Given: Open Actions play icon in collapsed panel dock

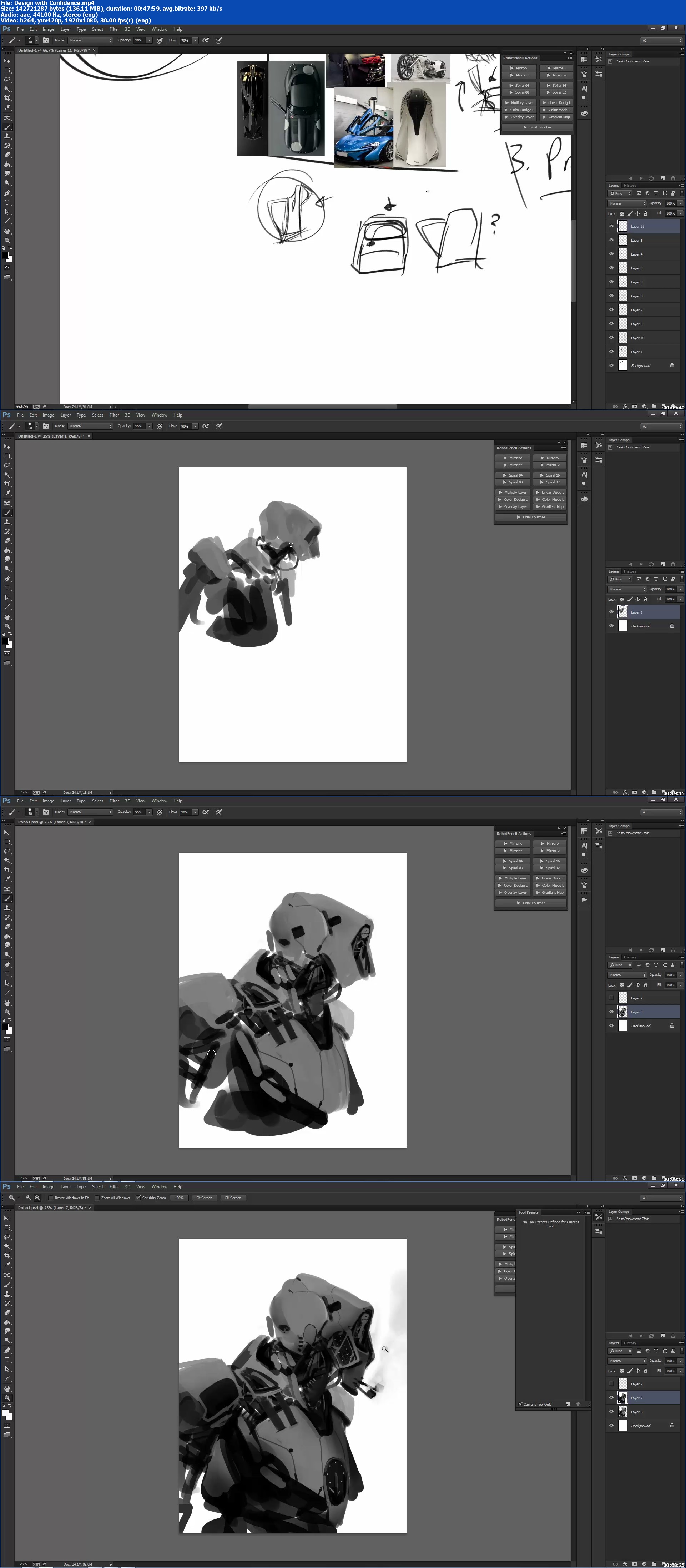Looking at the screenshot, I should coord(584,899).
